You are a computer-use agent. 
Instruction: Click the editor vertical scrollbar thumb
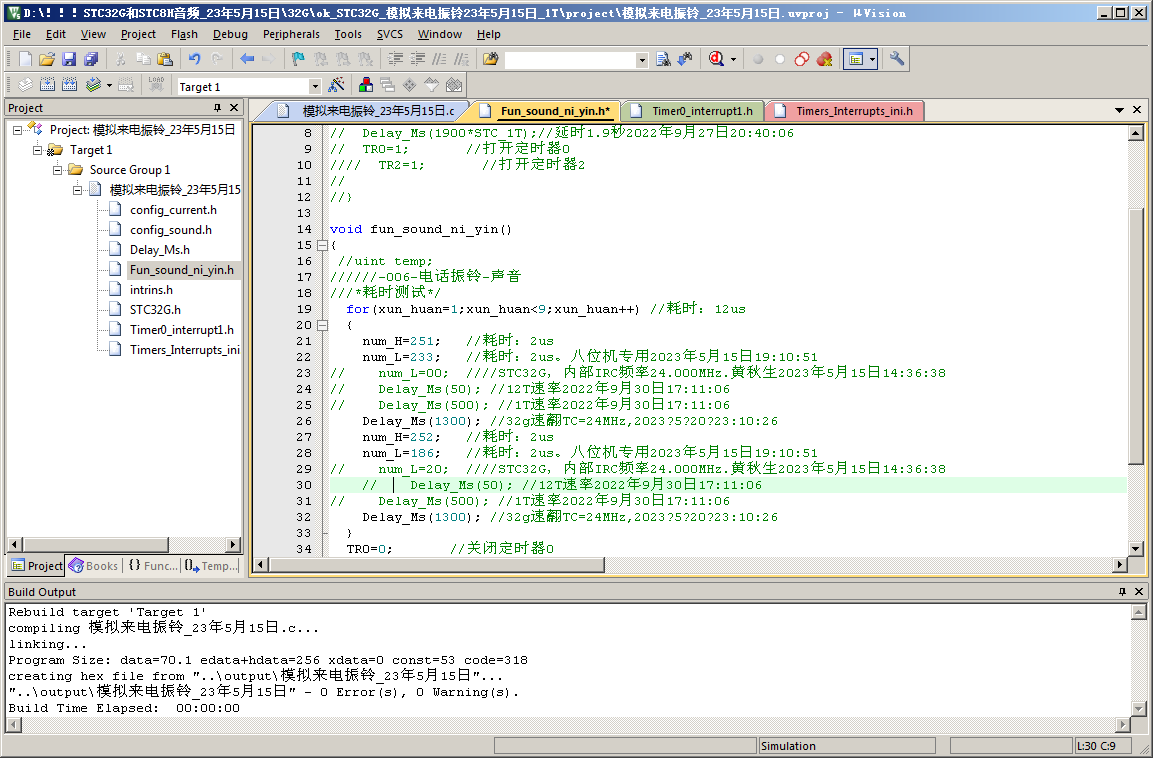click(1135, 335)
